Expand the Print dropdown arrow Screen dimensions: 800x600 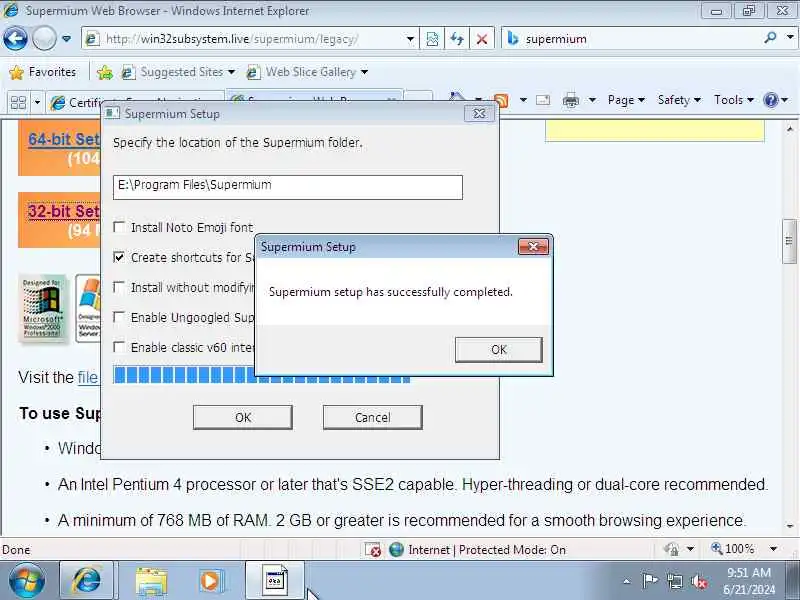pyautogui.click(x=592, y=100)
